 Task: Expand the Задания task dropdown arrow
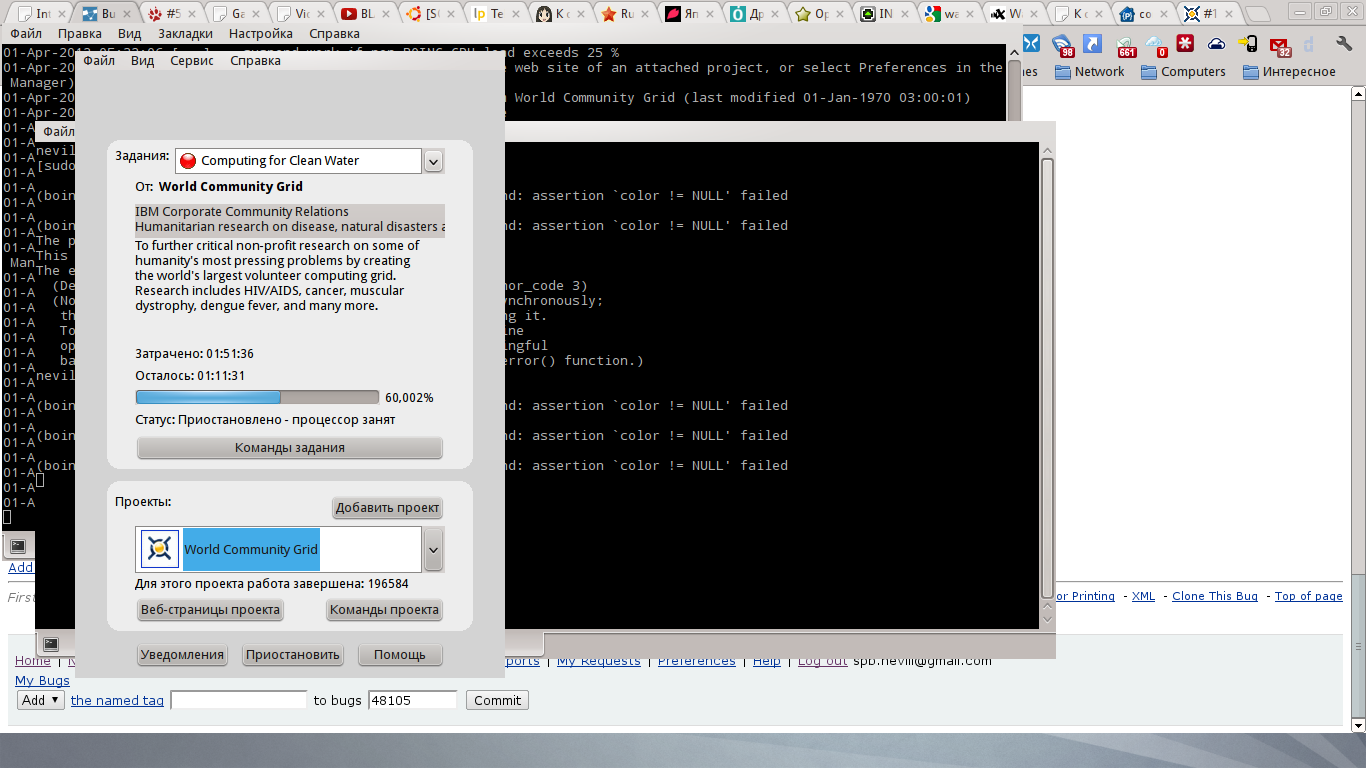pyautogui.click(x=433, y=161)
